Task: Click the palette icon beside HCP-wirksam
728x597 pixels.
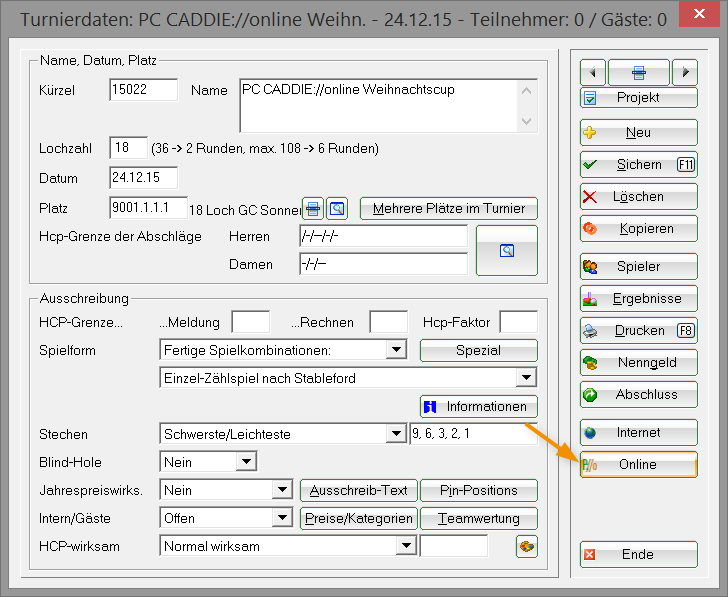Action: pos(526,546)
